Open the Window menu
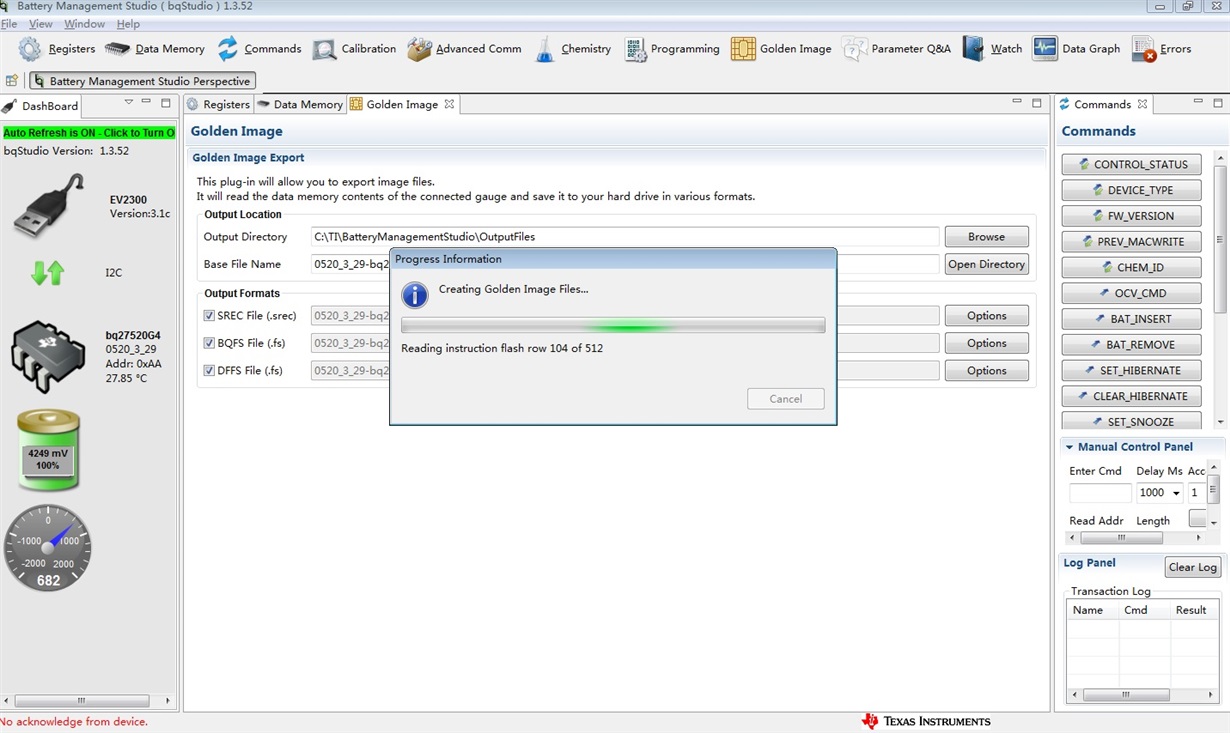Viewport: 1230px width, 733px height. click(x=84, y=24)
